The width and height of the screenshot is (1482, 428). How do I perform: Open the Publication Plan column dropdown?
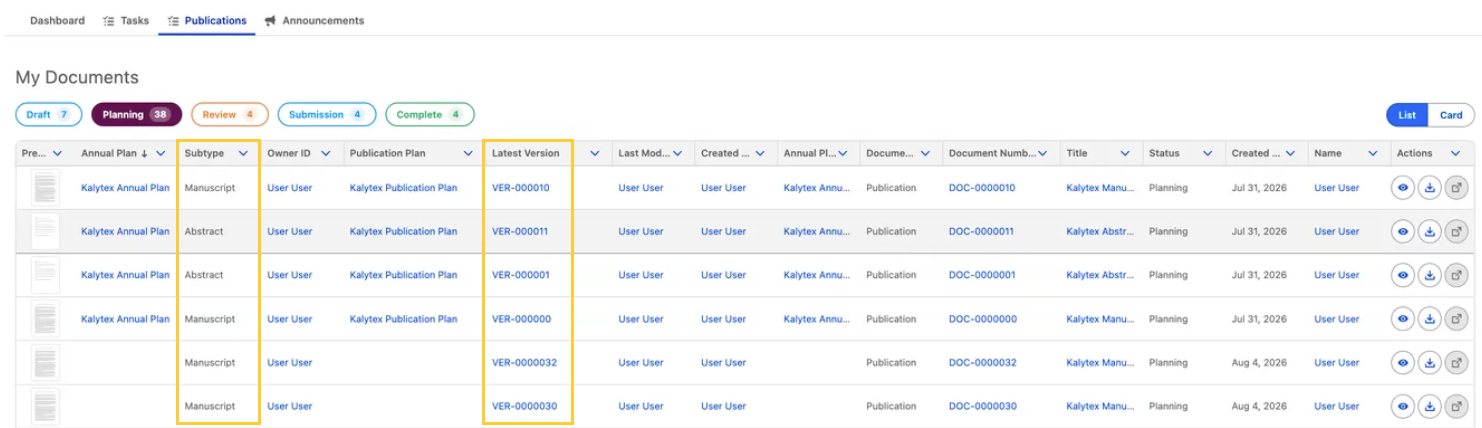tap(468, 153)
